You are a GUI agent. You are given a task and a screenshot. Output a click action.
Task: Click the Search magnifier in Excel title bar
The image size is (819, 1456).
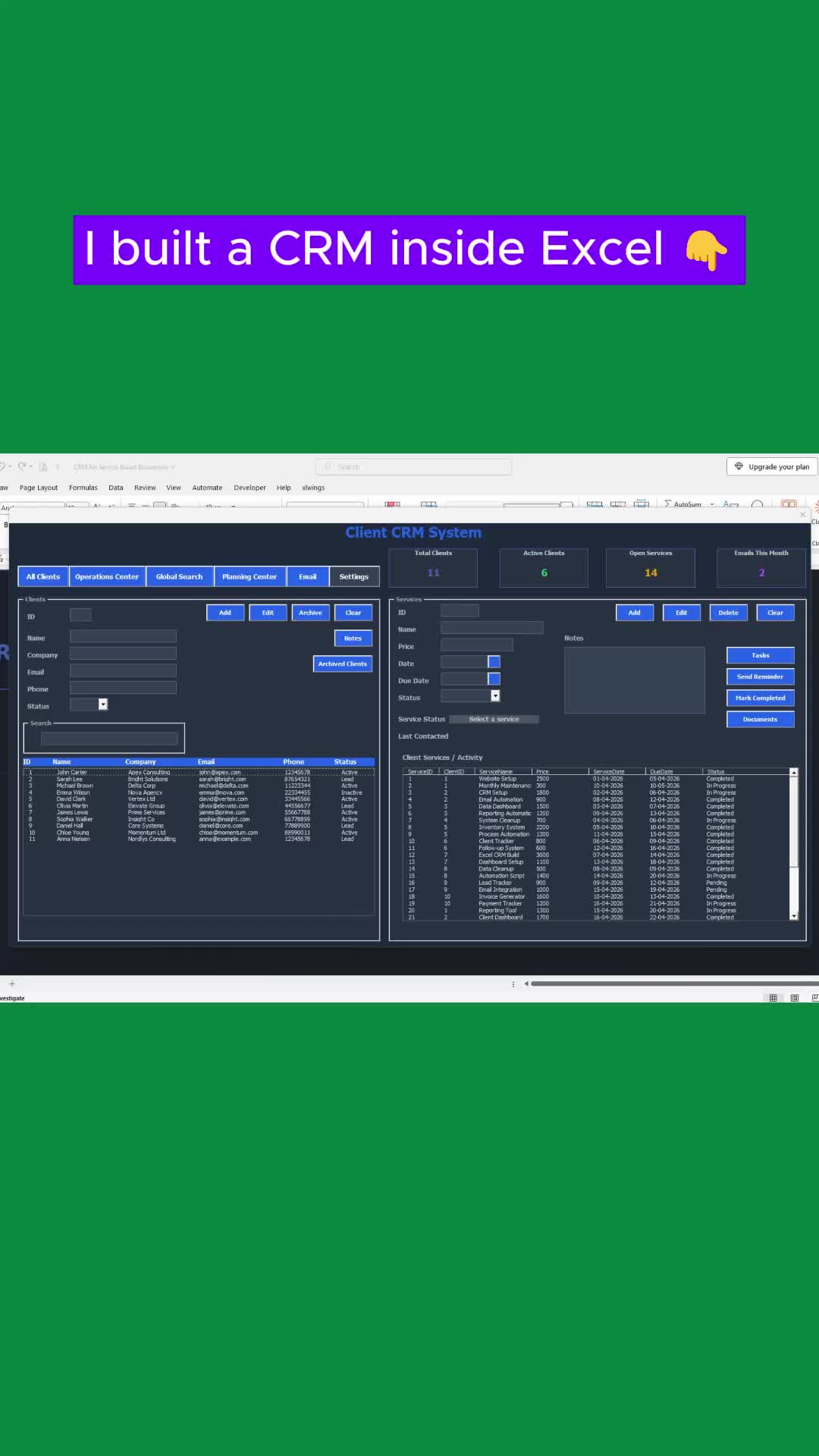coord(327,466)
